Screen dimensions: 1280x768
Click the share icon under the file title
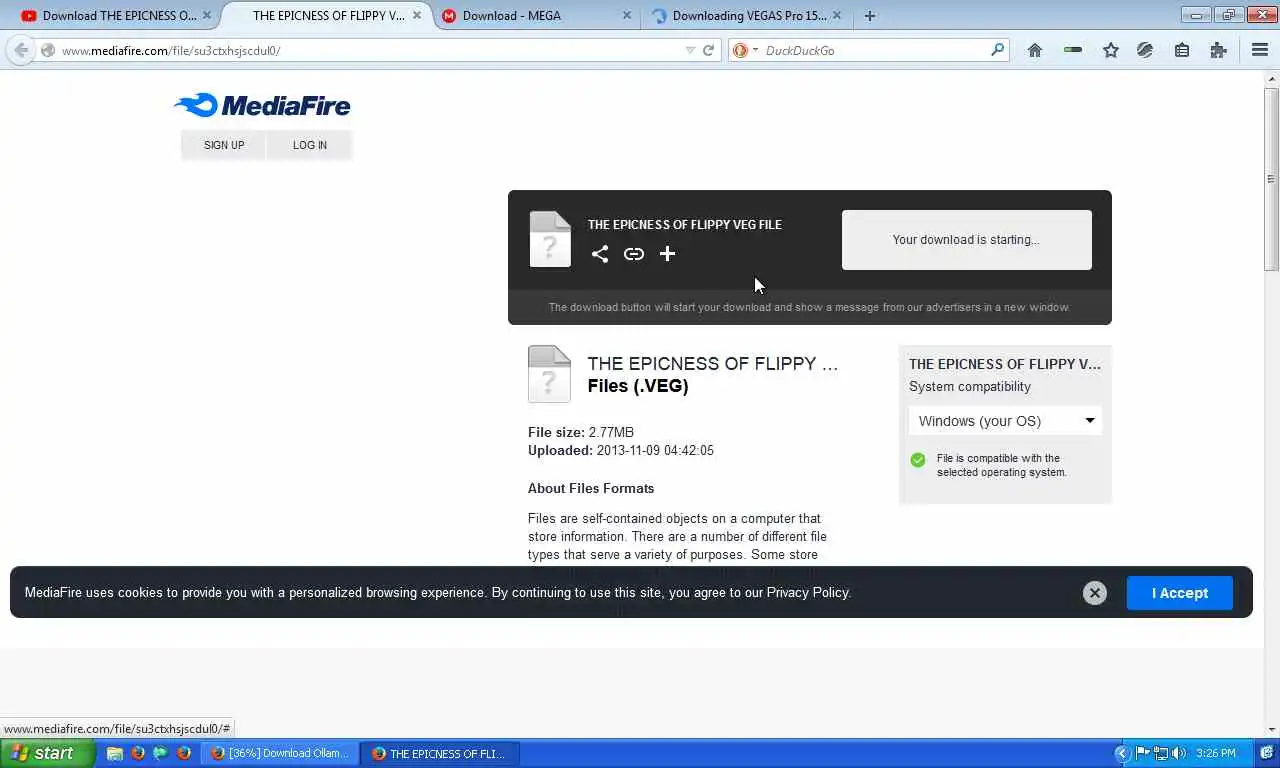[600, 254]
